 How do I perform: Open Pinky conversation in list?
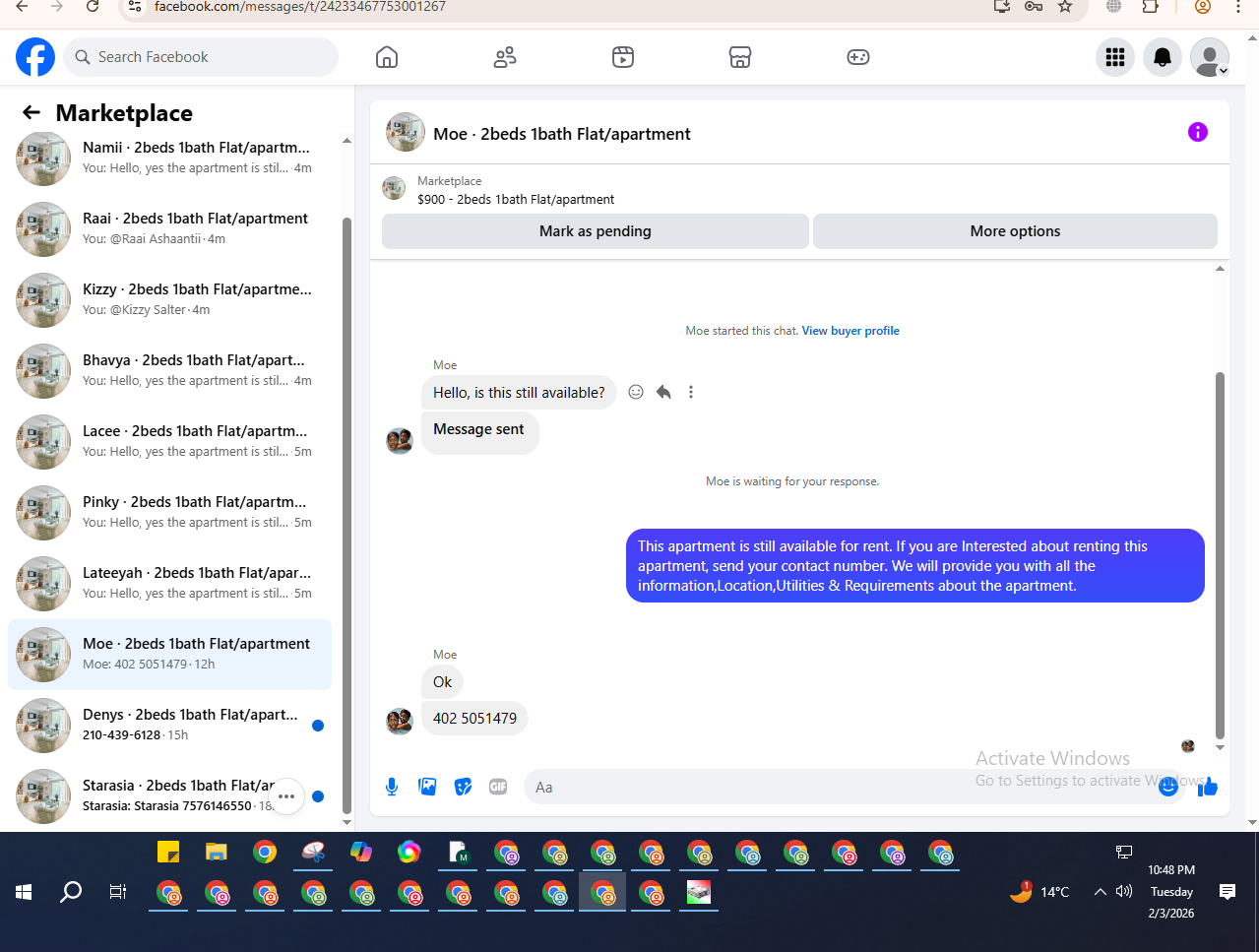click(x=169, y=513)
